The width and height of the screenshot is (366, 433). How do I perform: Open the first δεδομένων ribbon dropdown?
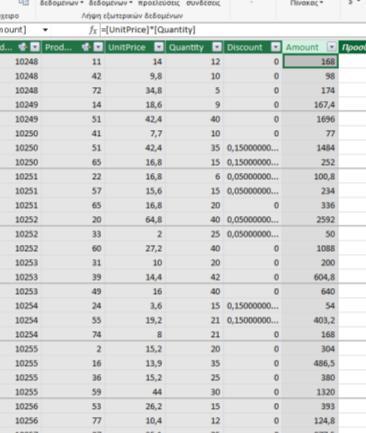62,3
